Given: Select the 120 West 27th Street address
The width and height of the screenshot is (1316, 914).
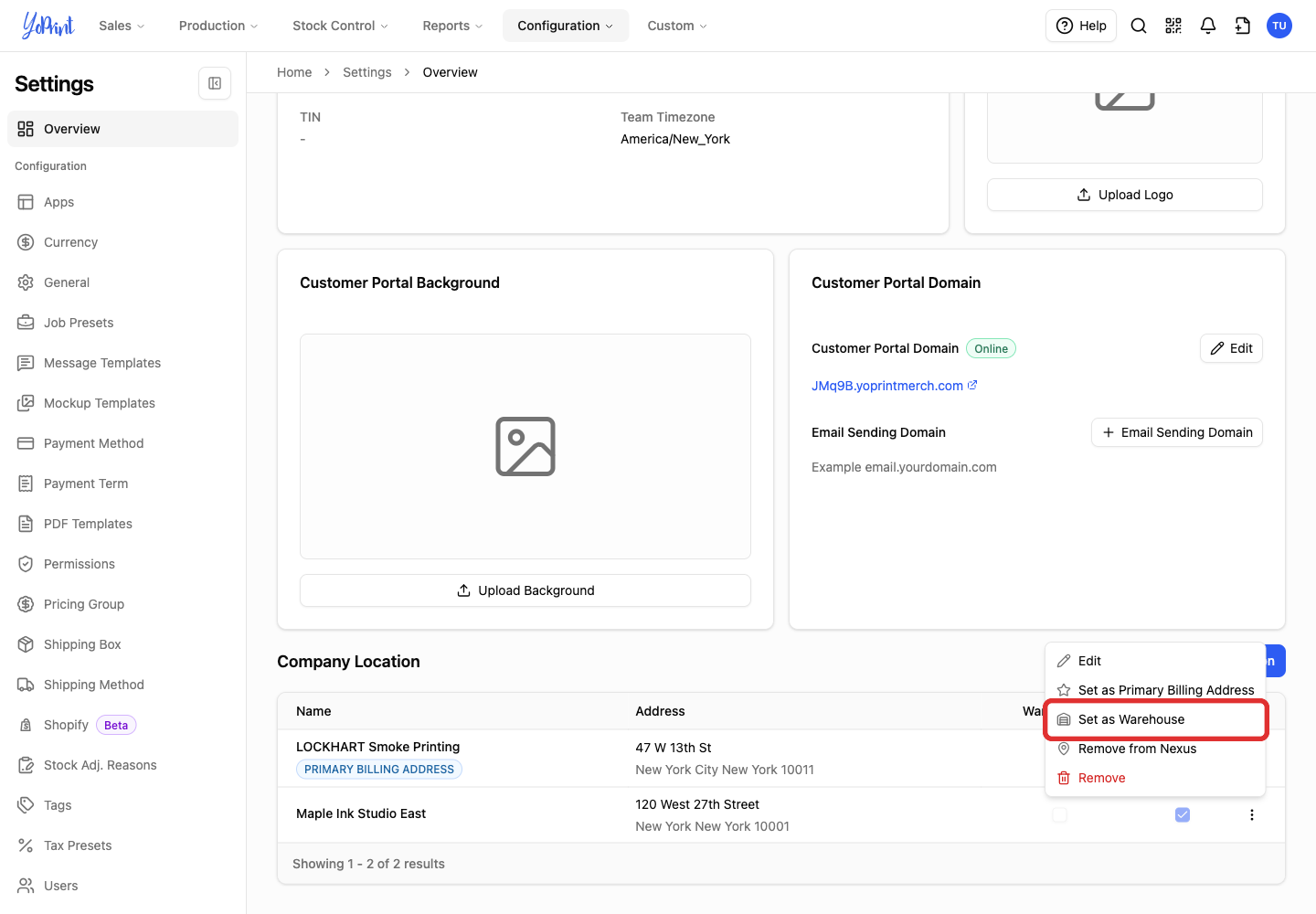Looking at the screenshot, I should [x=697, y=804].
